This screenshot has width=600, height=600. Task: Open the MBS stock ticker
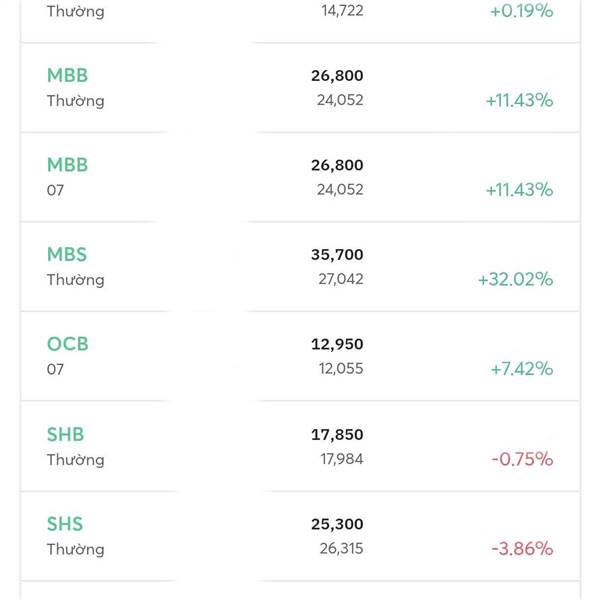[x=67, y=254]
